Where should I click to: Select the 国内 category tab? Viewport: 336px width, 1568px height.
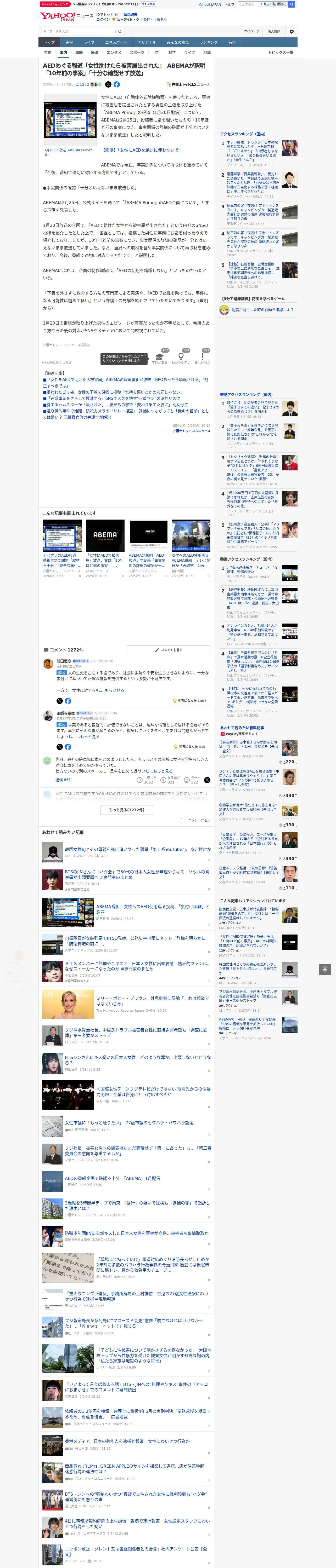click(63, 52)
